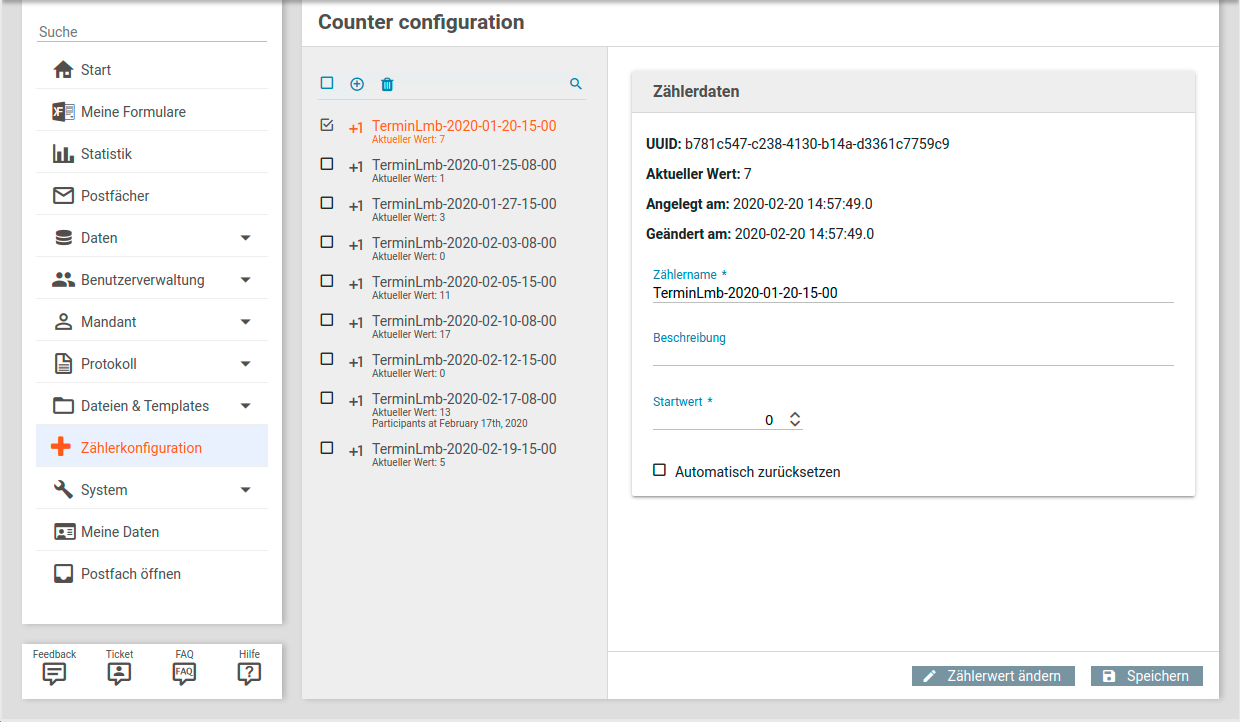Image resolution: width=1240 pixels, height=722 pixels.
Task: Toggle the select-all checkbox above counter list
Action: pos(327,83)
